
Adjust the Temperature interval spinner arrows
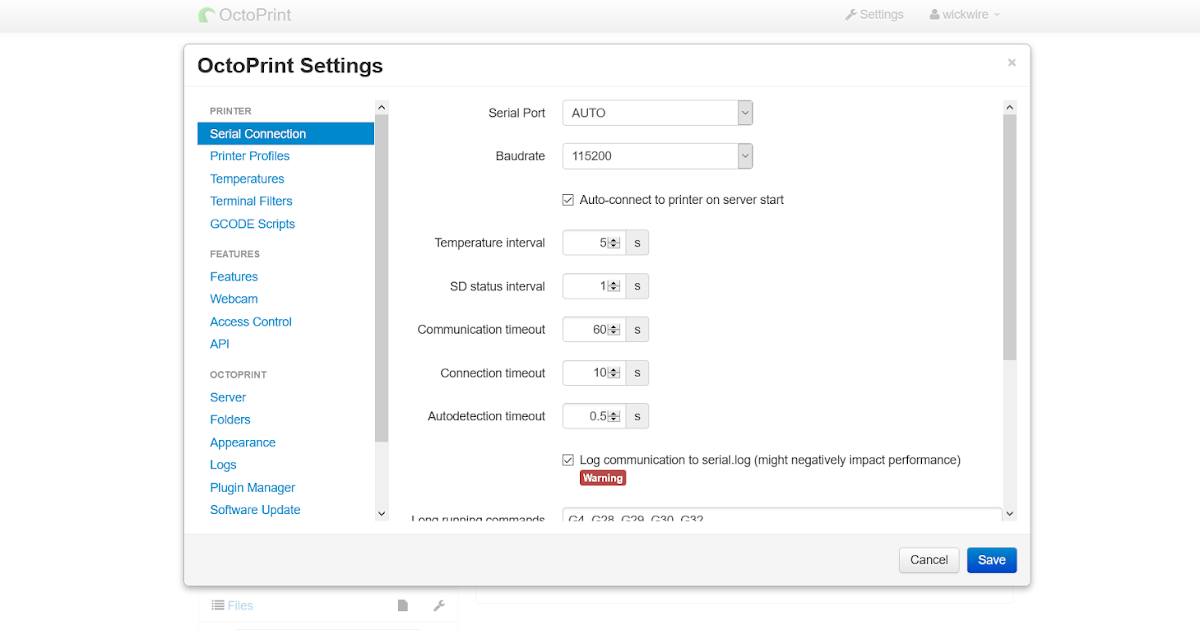tap(615, 243)
